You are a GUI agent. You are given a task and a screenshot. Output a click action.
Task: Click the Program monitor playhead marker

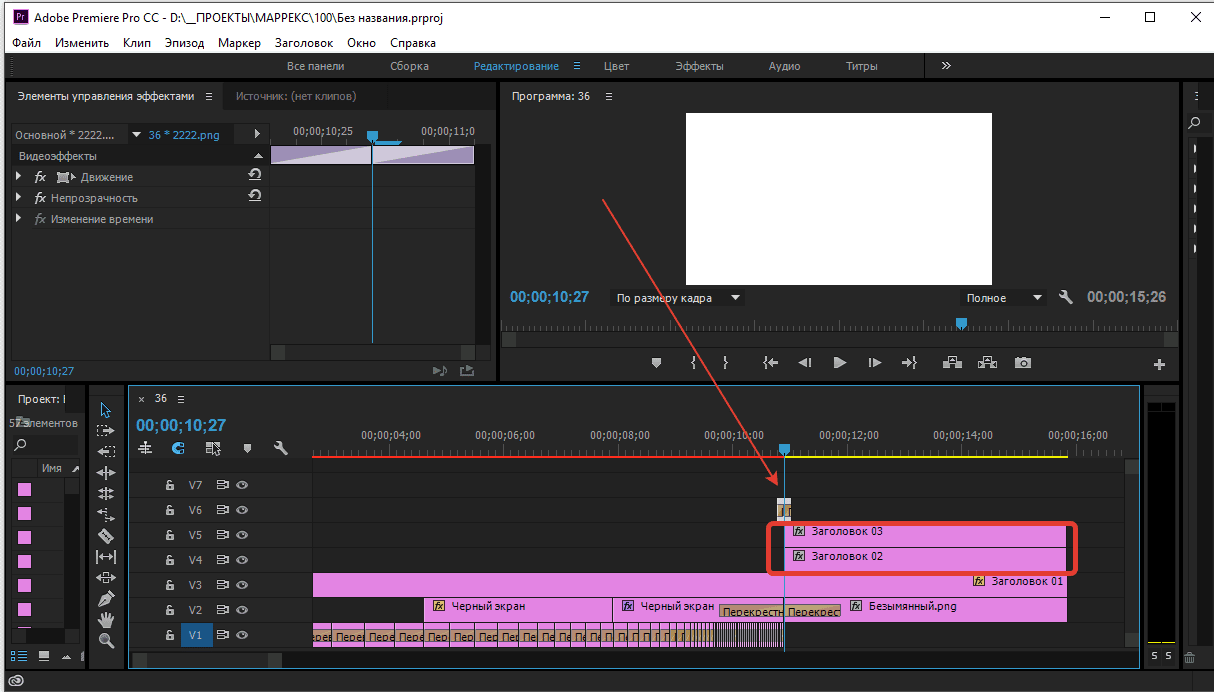[x=961, y=323]
